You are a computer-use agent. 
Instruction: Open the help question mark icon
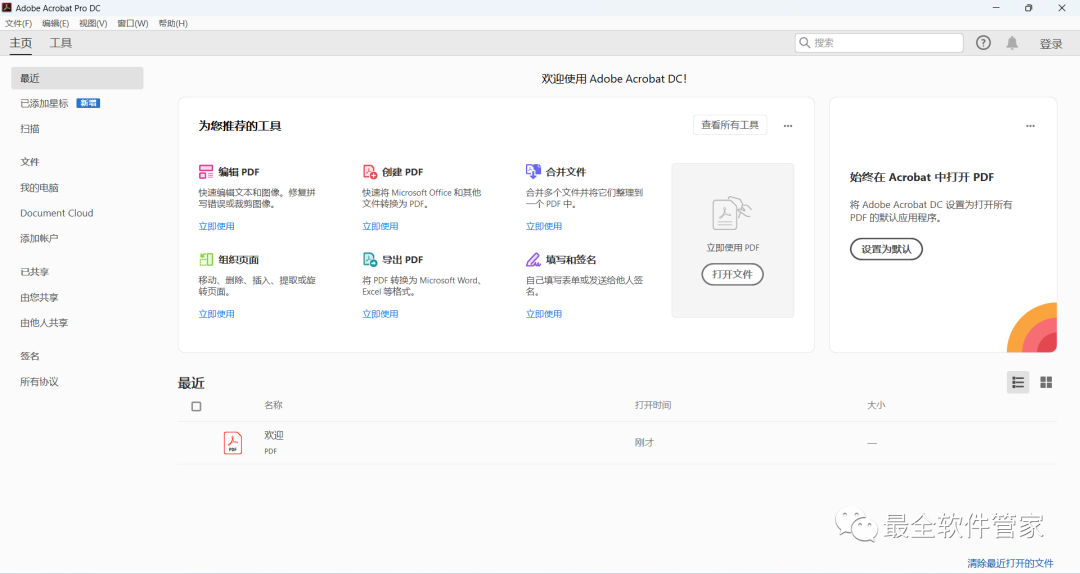pos(983,43)
